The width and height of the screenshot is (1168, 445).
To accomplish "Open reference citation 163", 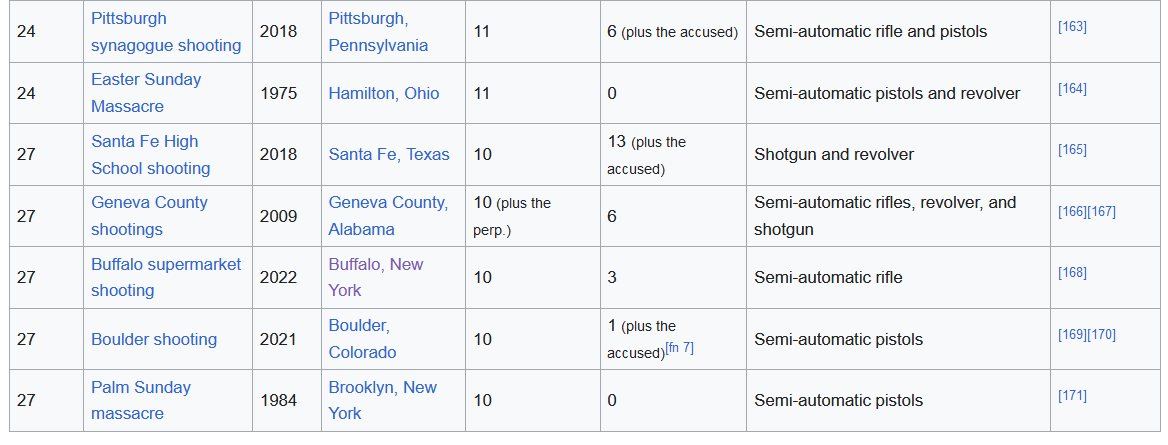I will pyautogui.click(x=1072, y=27).
